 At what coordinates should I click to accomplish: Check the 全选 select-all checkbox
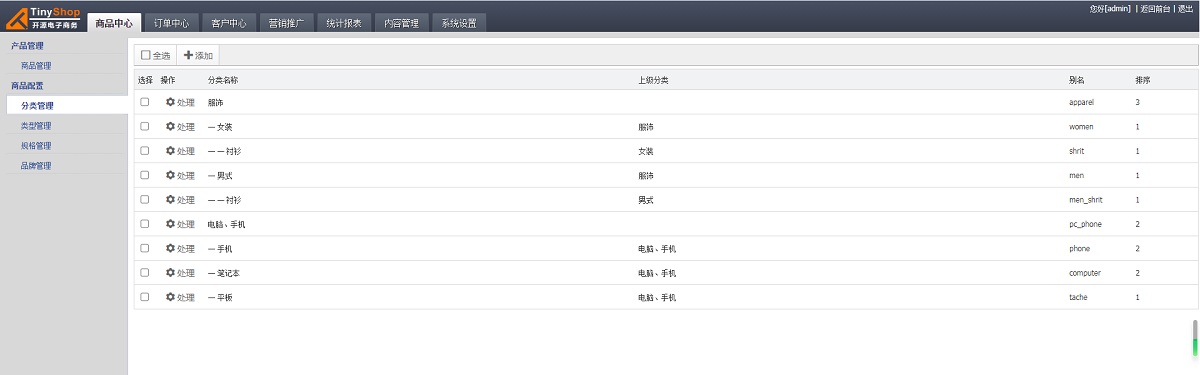[x=146, y=55]
